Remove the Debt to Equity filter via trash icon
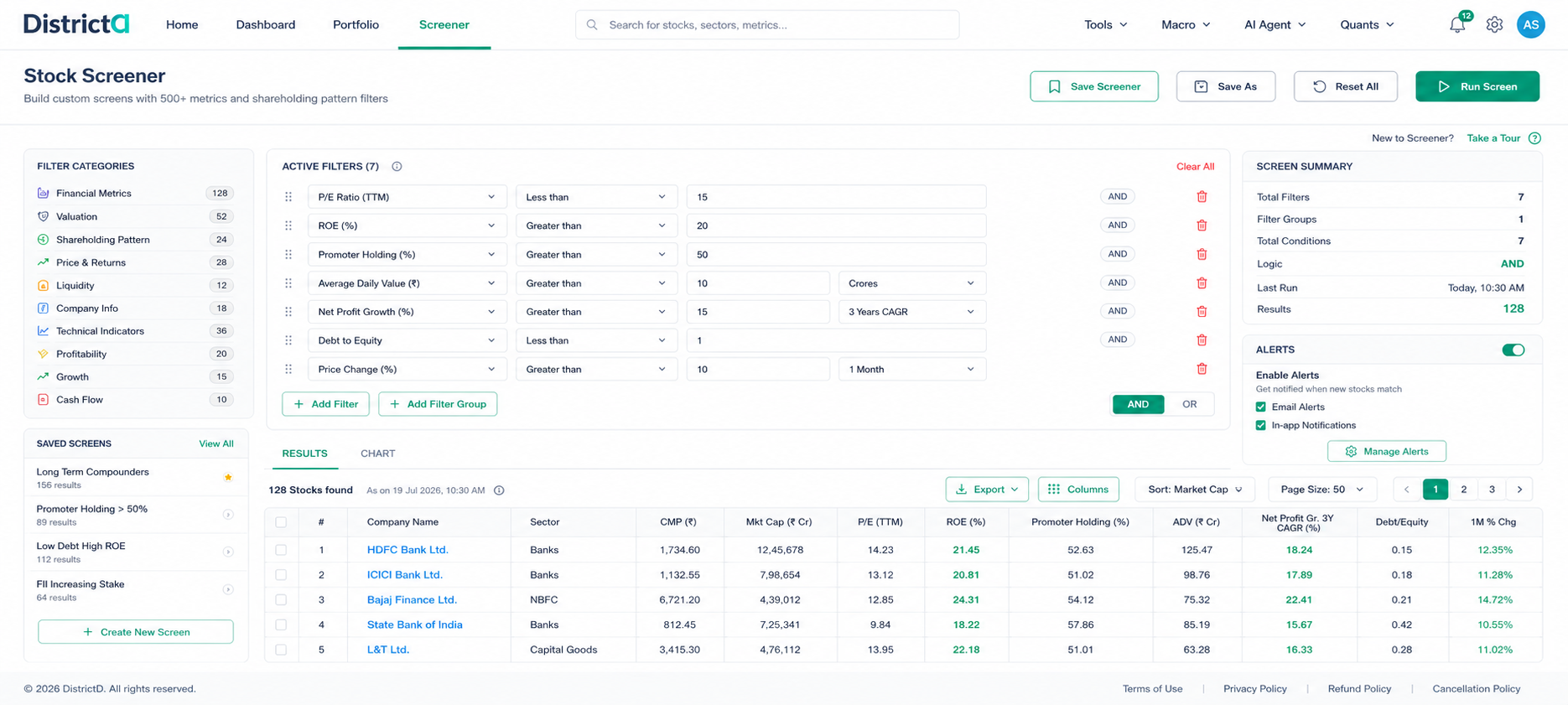The image size is (1568, 705). click(x=1202, y=340)
